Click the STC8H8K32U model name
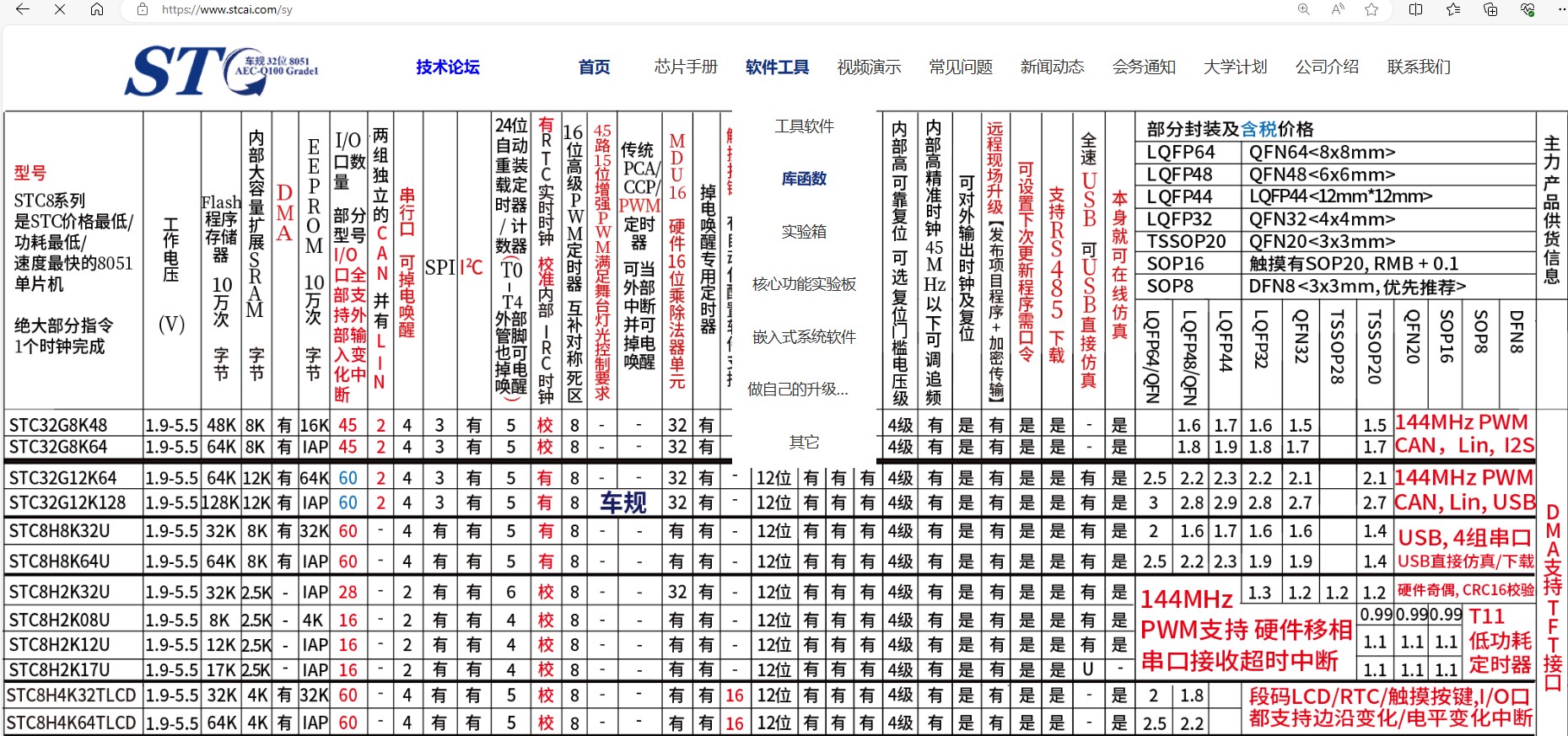Viewport: 1568px width, 736px height. (59, 531)
